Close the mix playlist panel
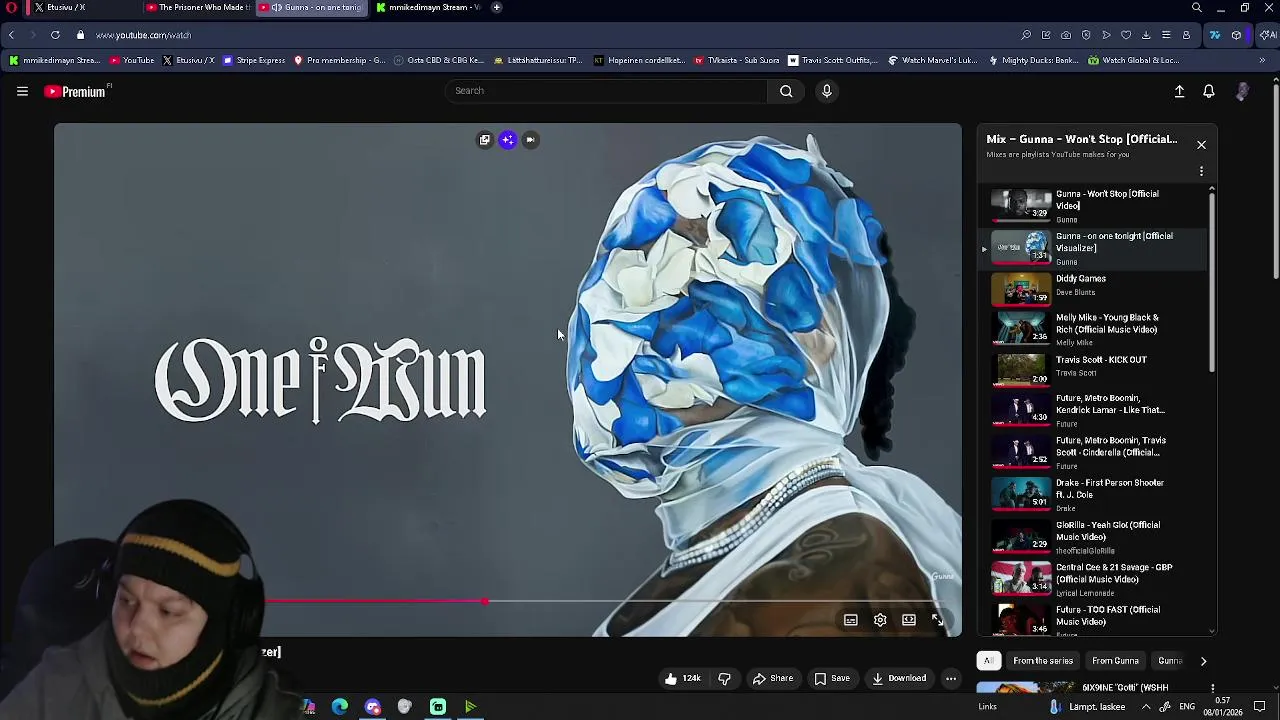This screenshot has height=720, width=1280. tap(1201, 145)
